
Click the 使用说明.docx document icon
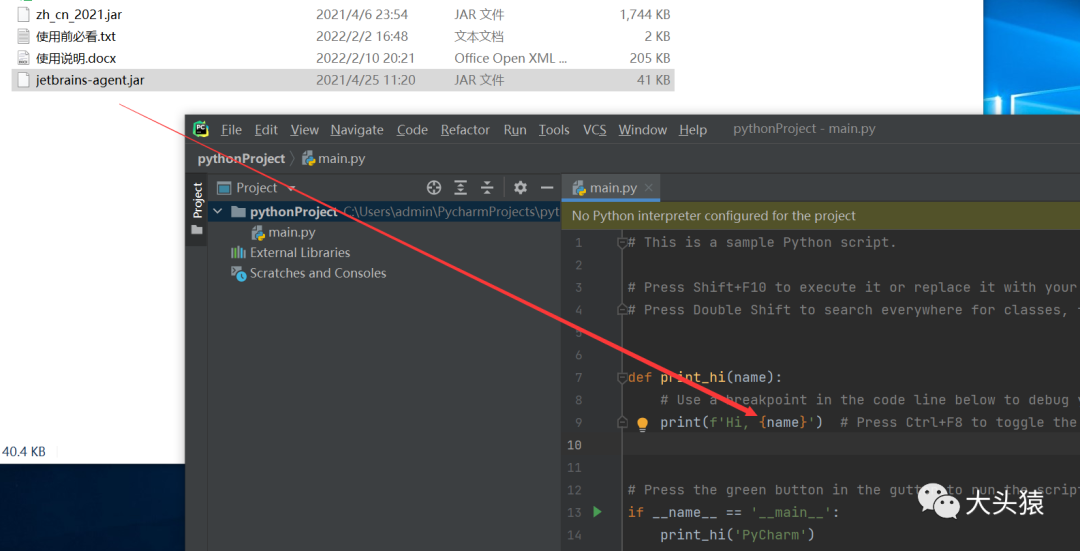(x=23, y=58)
